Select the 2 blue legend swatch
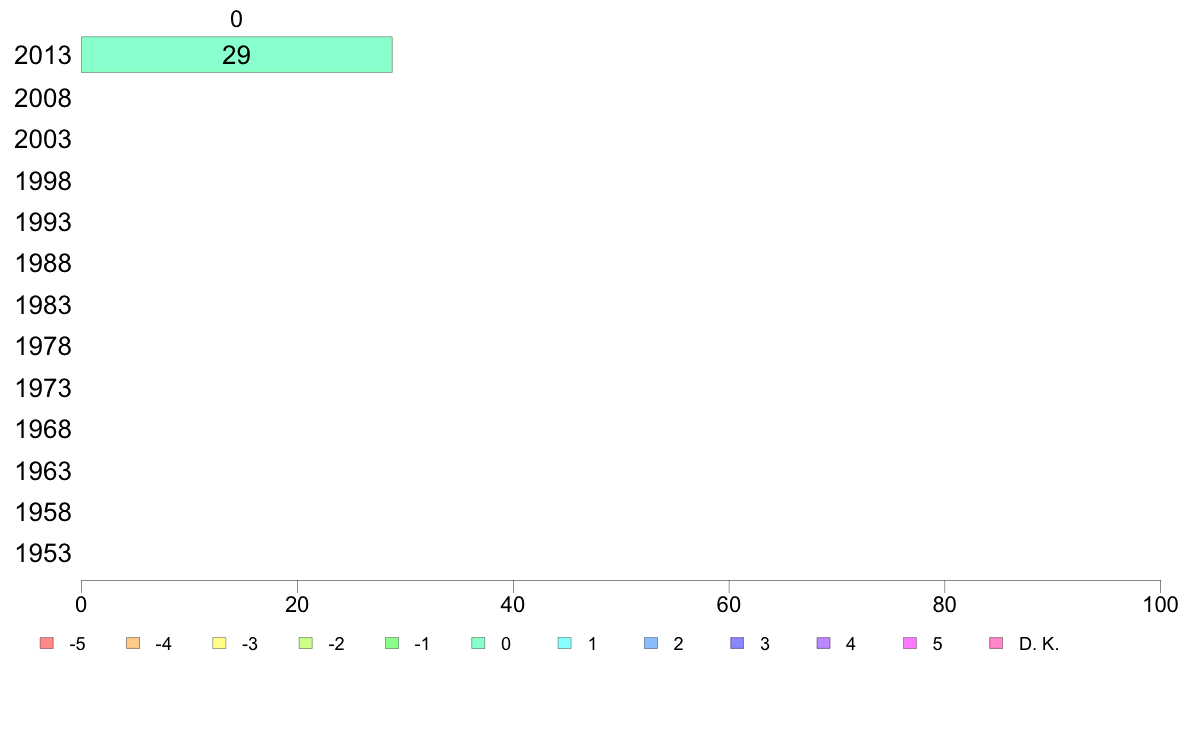Screen dimensions: 1188x736 (x=652, y=644)
